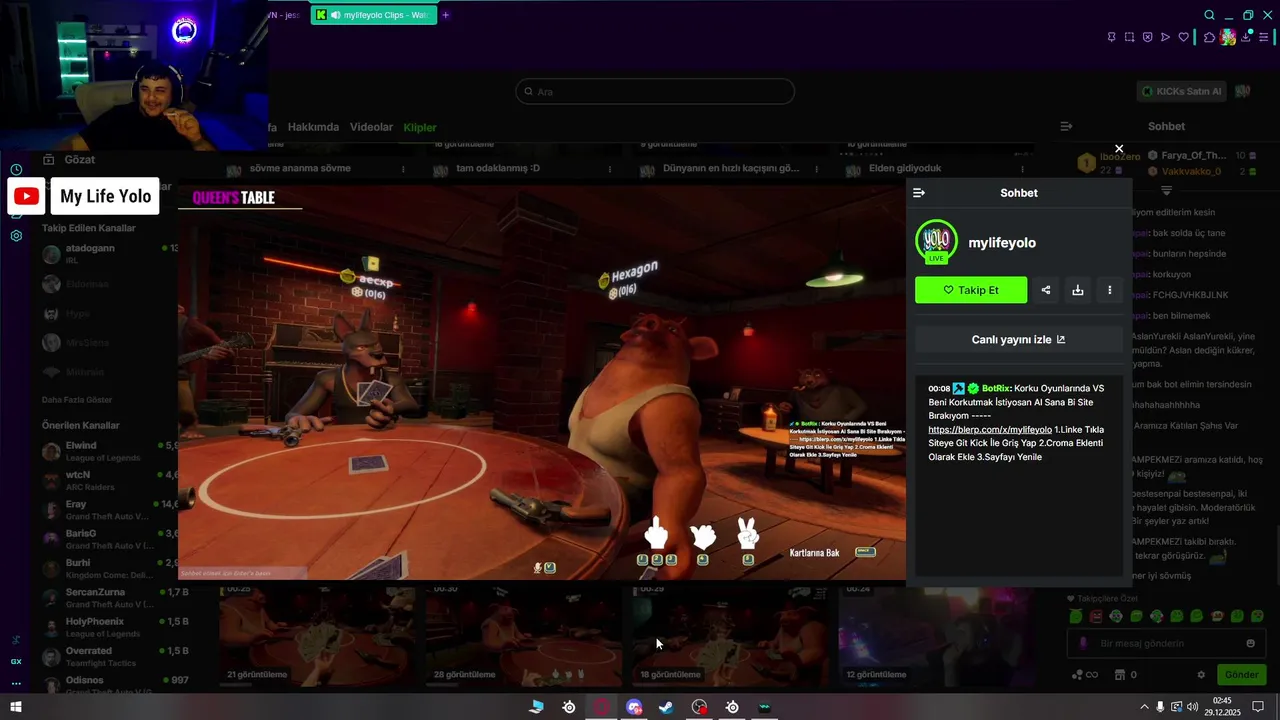
Task: Click the BotRix username in clip chat
Action: (996, 388)
